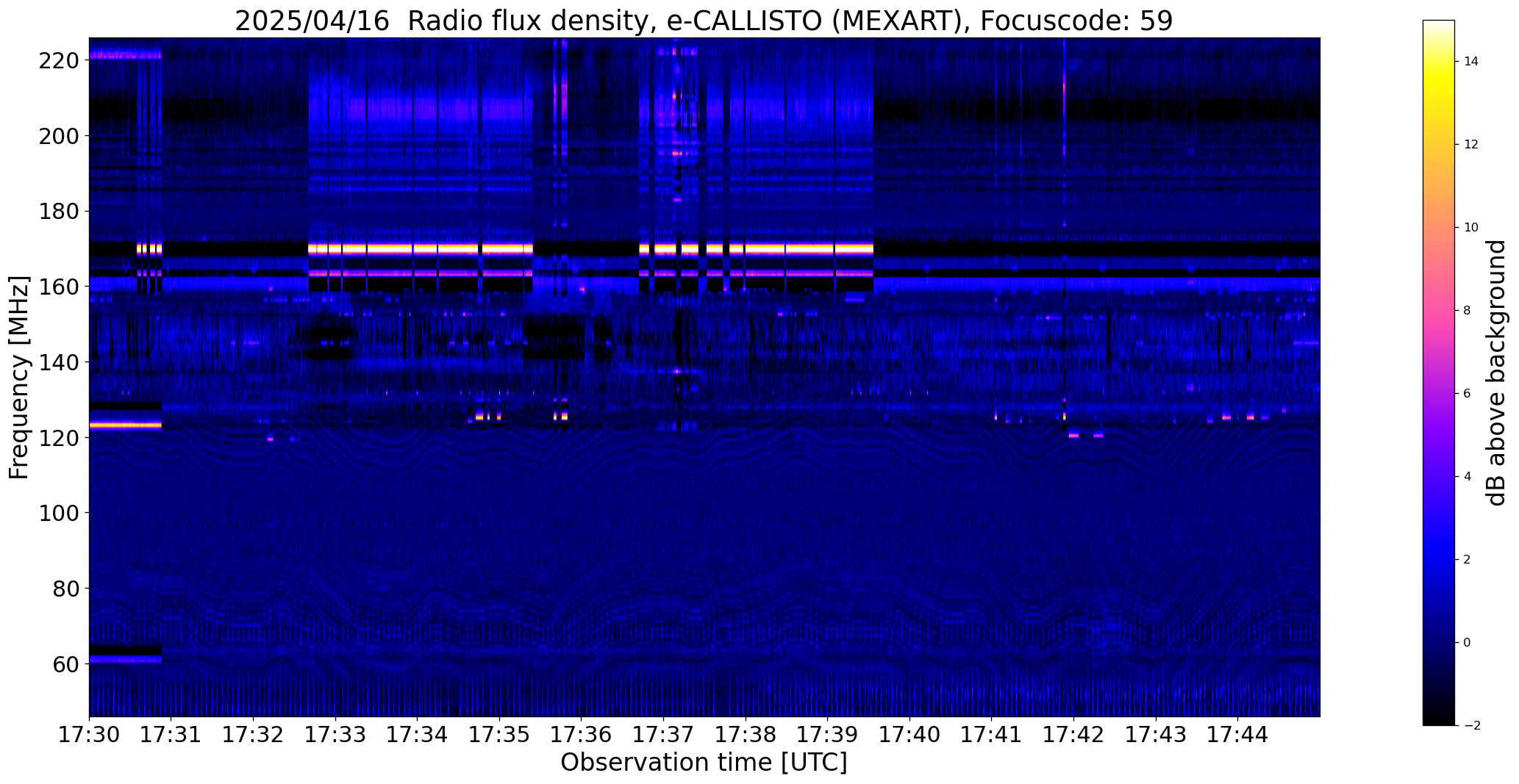
Task: Click the colorbar tick label 6
Action: pyautogui.click(x=1468, y=394)
